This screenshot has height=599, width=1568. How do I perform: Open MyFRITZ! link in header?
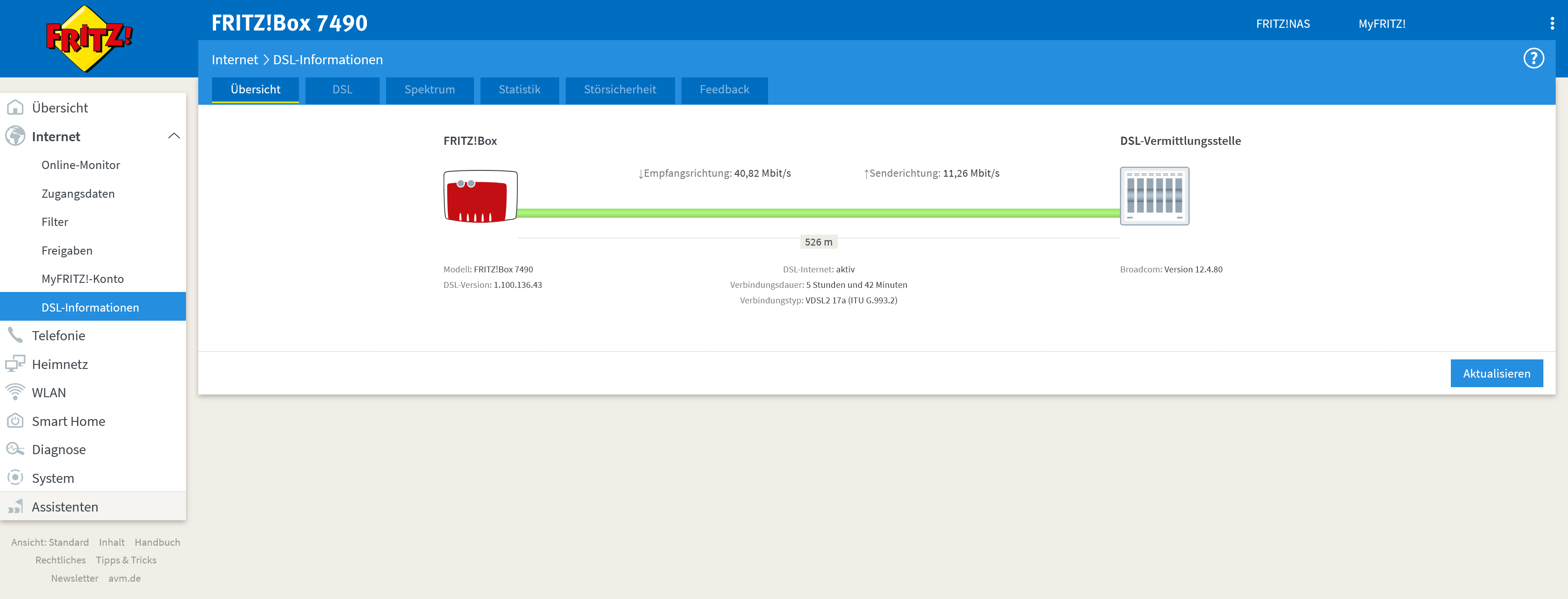click(1382, 24)
